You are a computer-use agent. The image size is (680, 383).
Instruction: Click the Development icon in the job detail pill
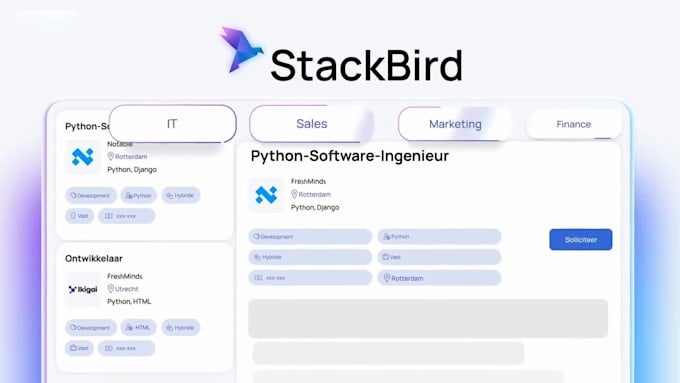coord(256,236)
